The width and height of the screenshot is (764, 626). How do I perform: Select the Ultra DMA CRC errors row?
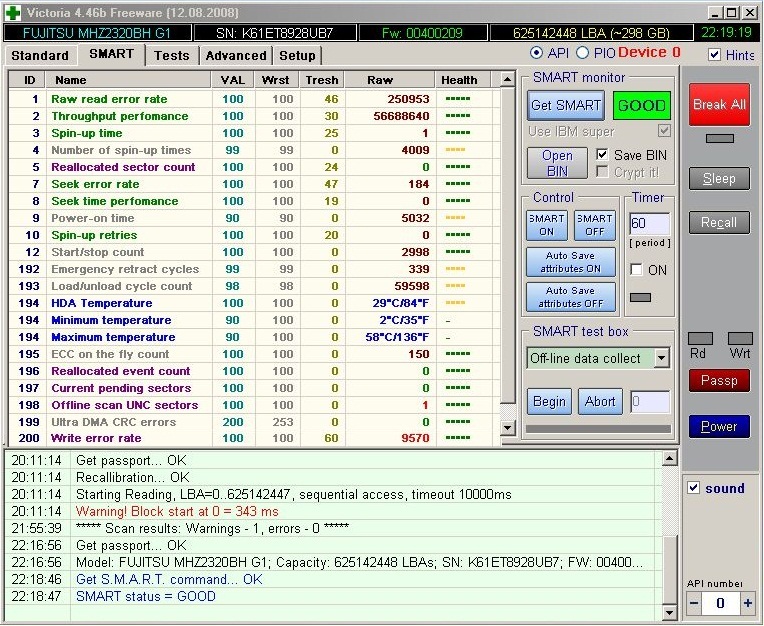click(x=253, y=422)
